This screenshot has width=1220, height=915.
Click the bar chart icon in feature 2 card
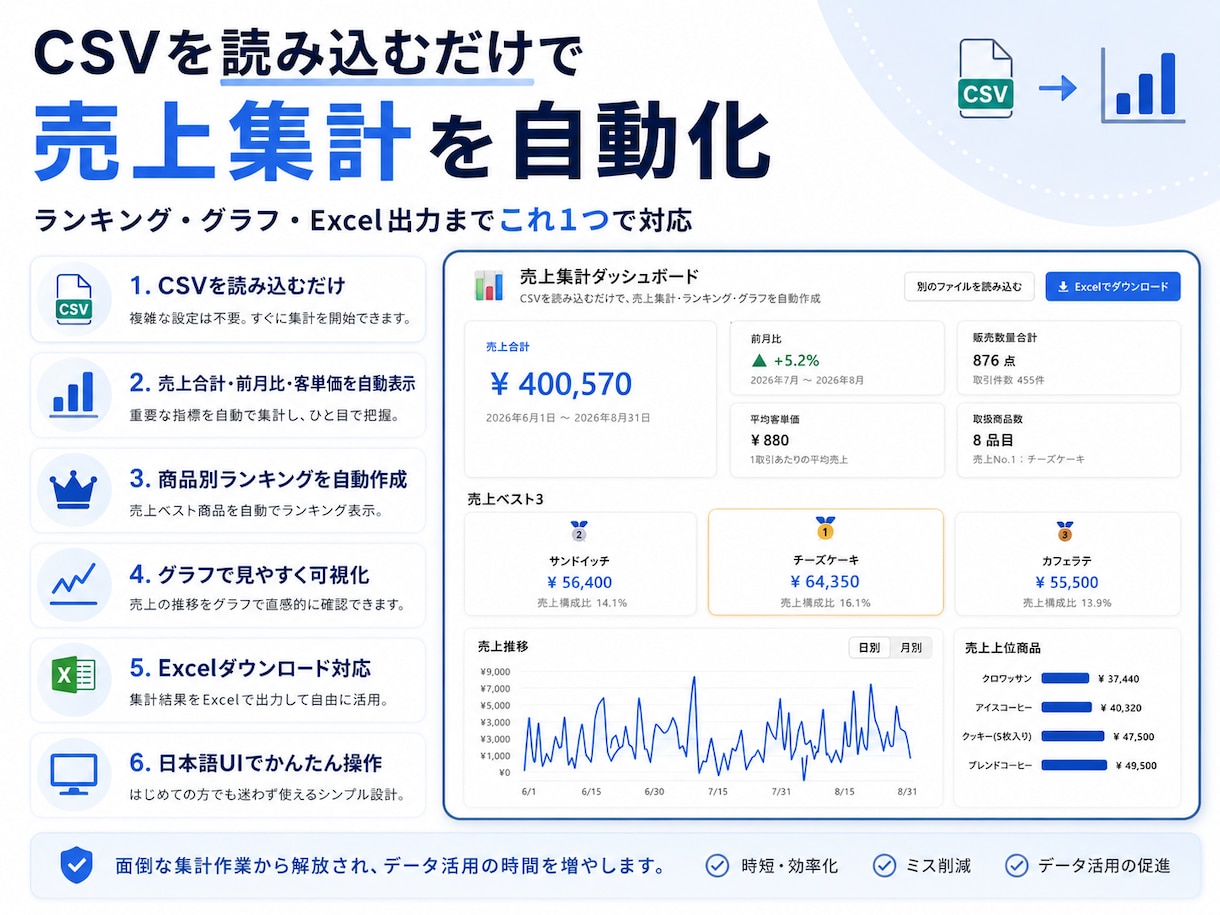click(x=74, y=394)
